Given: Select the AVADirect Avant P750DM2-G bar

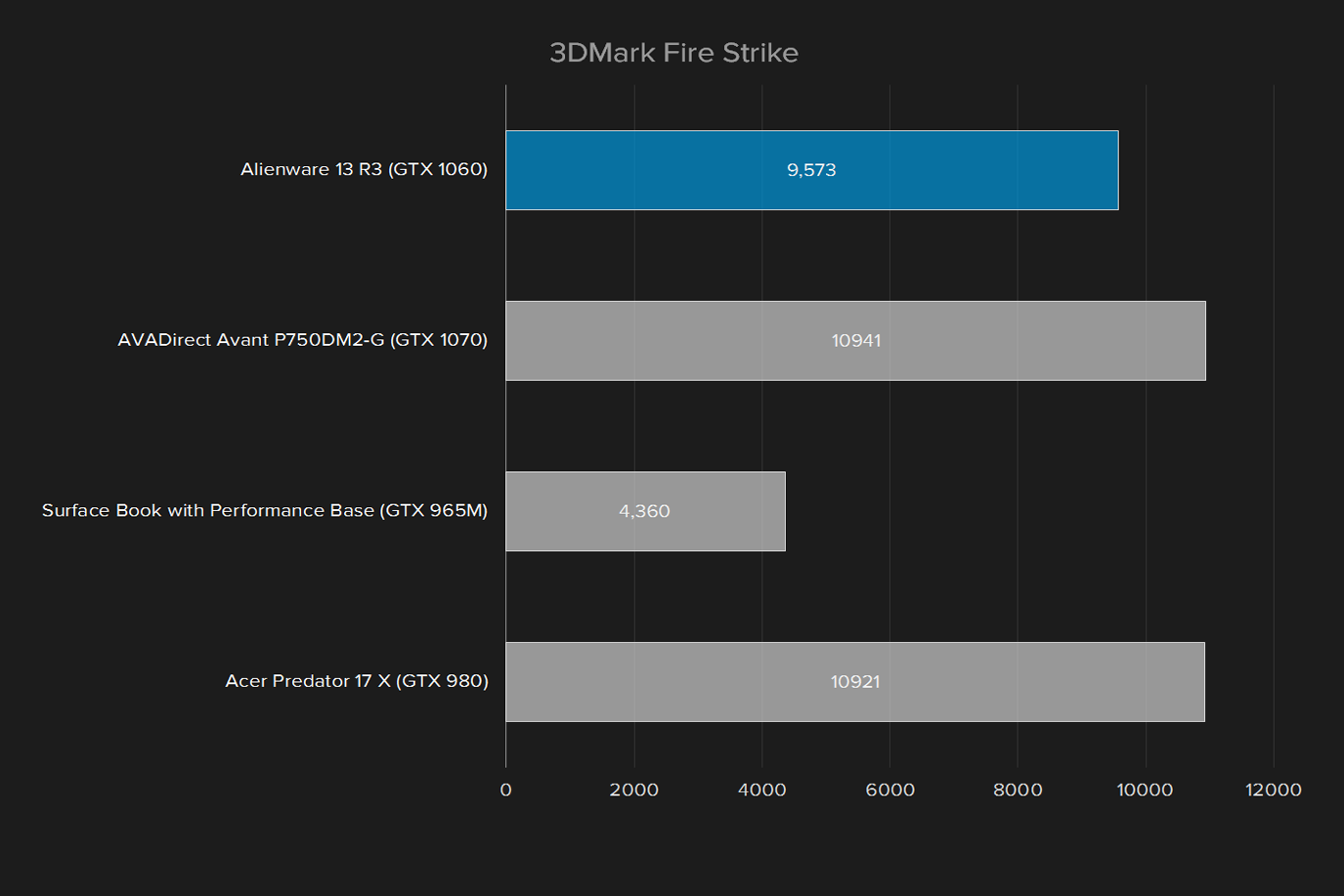Looking at the screenshot, I should (855, 340).
